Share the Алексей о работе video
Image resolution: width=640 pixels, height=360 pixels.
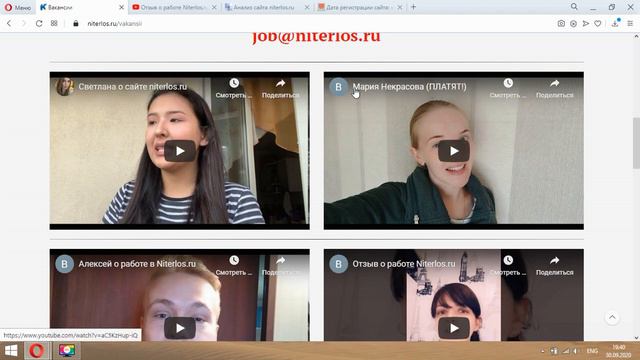point(281,265)
